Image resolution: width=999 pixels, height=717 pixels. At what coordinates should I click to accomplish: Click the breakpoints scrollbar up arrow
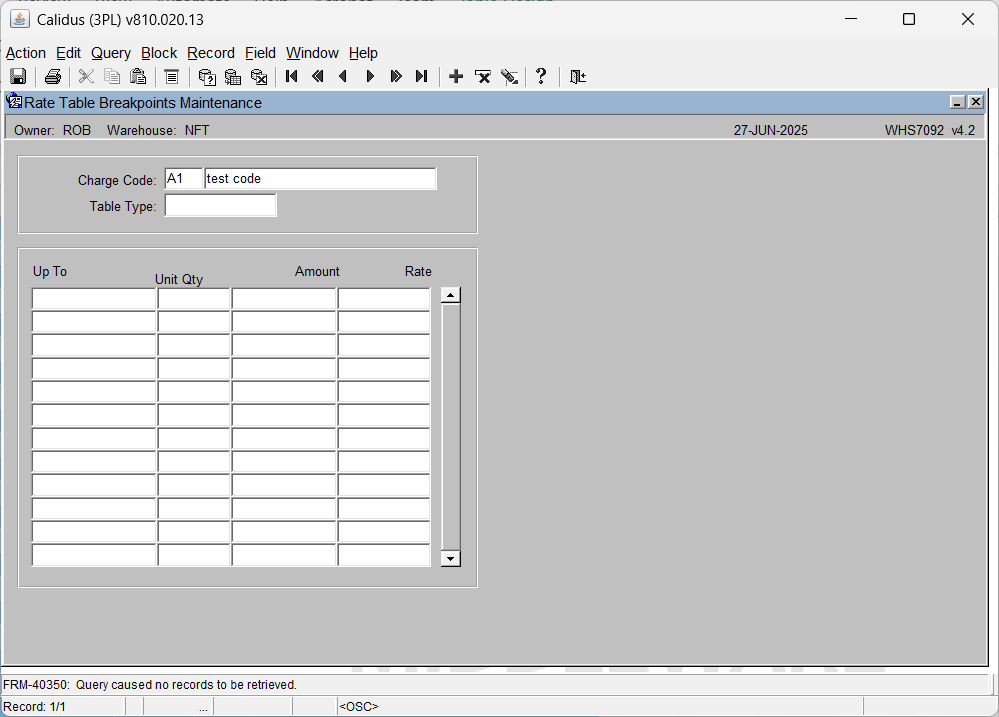click(450, 295)
